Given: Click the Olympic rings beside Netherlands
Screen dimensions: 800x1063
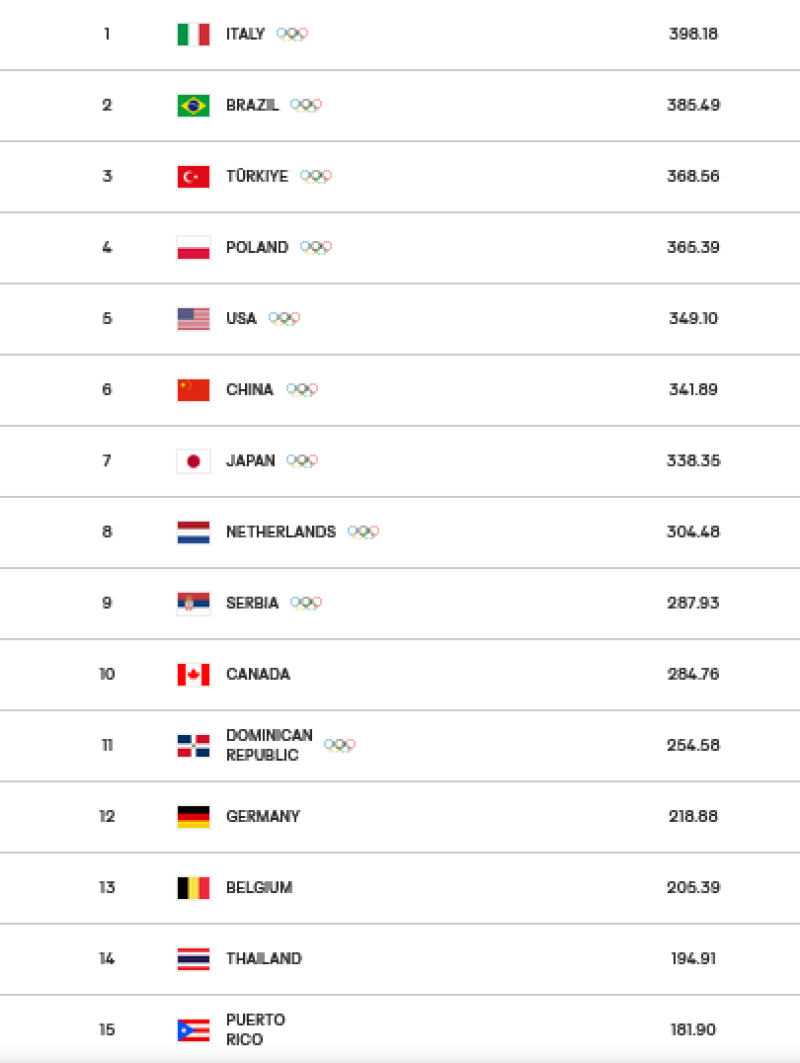Looking at the screenshot, I should pos(363,532).
